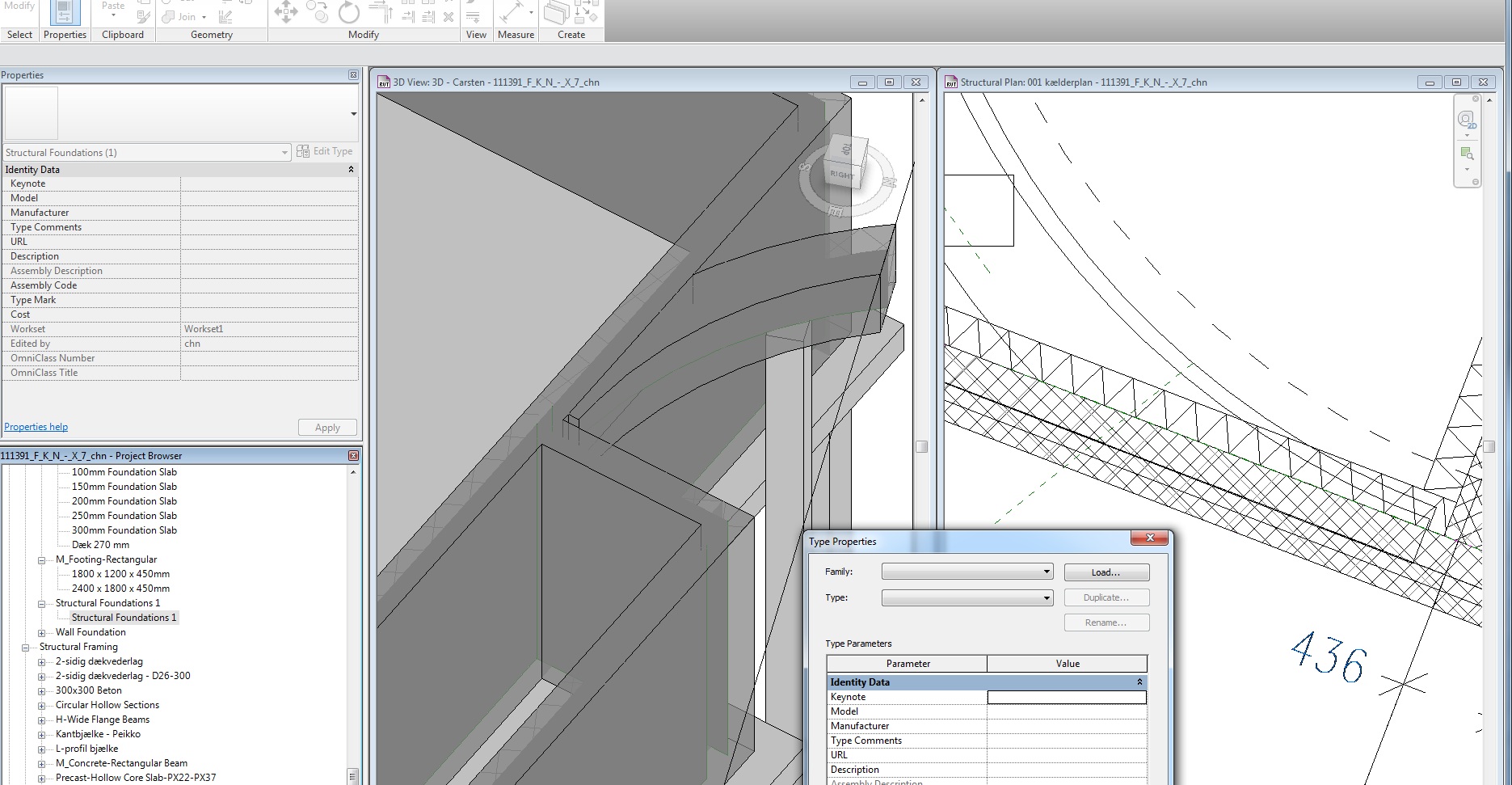Select the Rotate tool in Modify panel

coord(349,12)
